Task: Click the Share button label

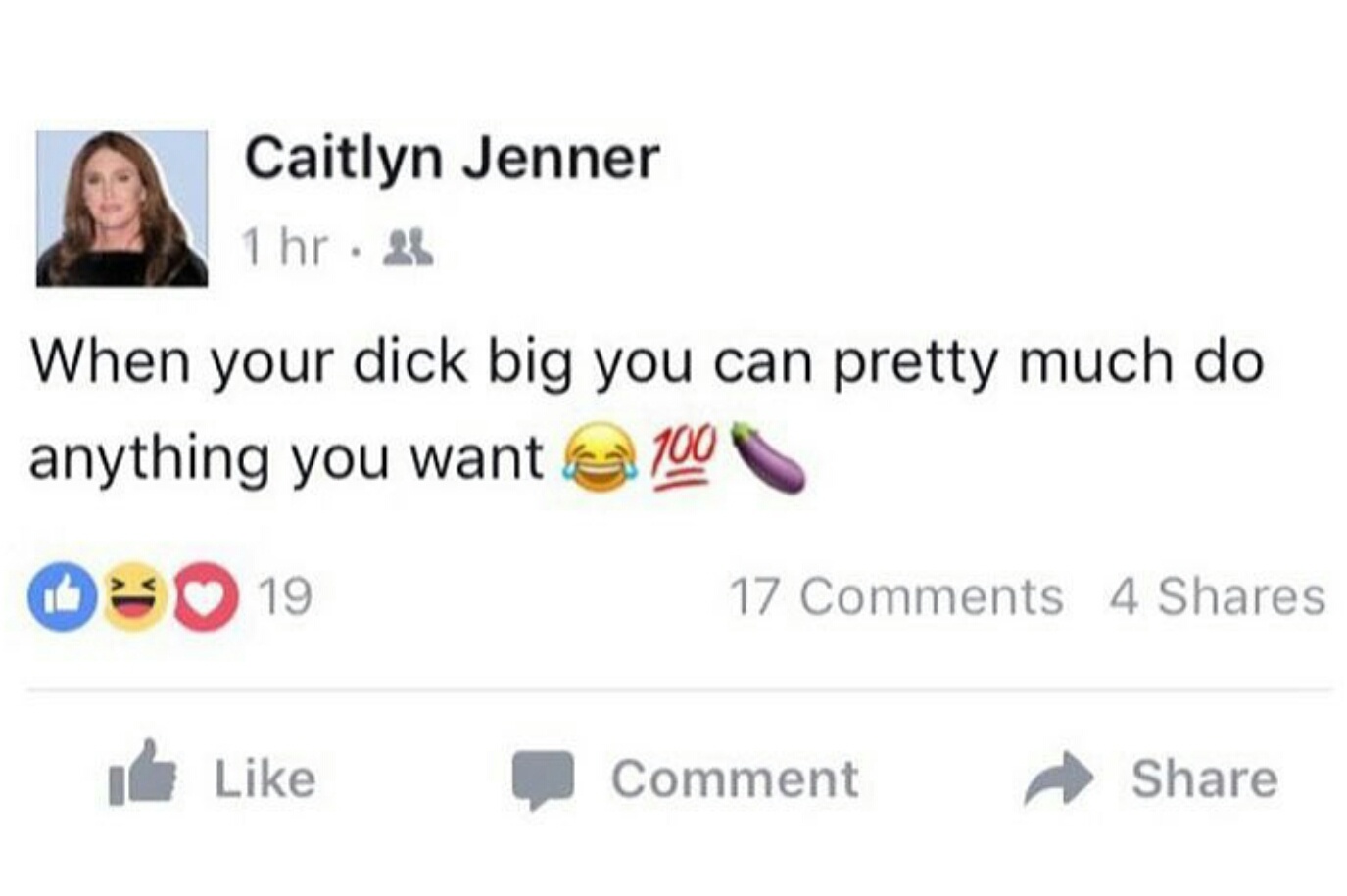Action: (x=1205, y=779)
